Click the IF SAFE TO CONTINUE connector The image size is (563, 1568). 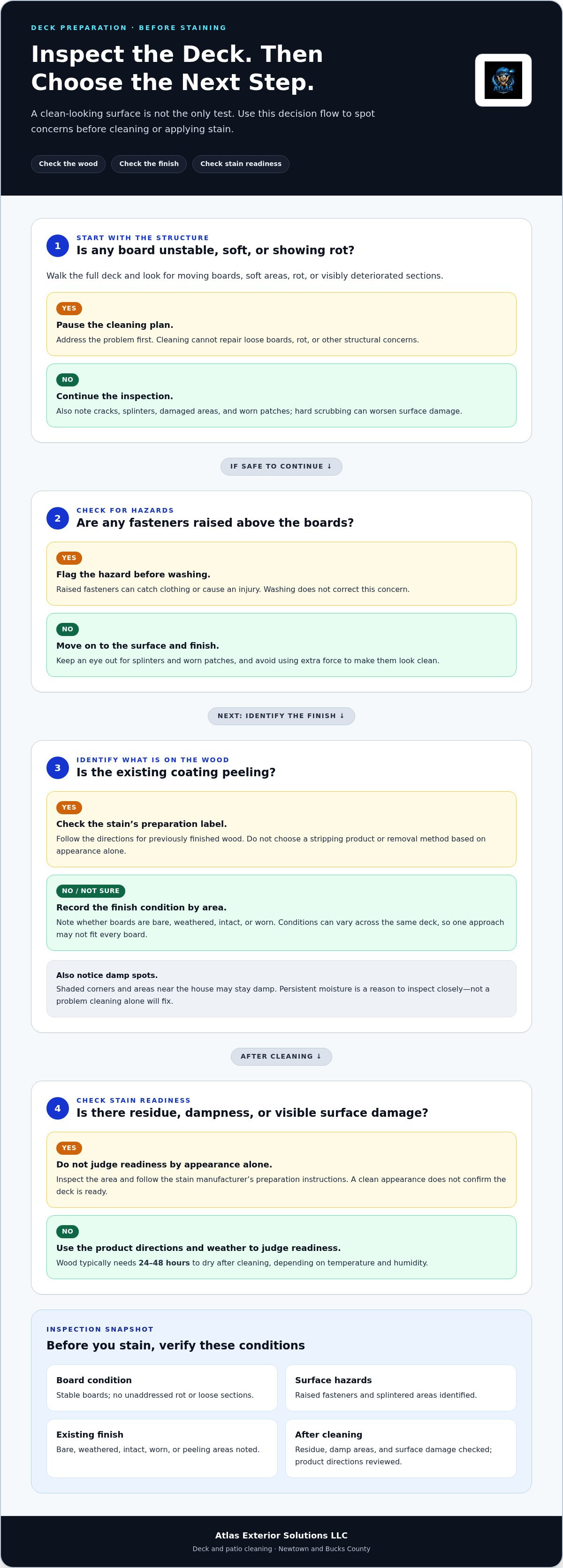coord(281,467)
